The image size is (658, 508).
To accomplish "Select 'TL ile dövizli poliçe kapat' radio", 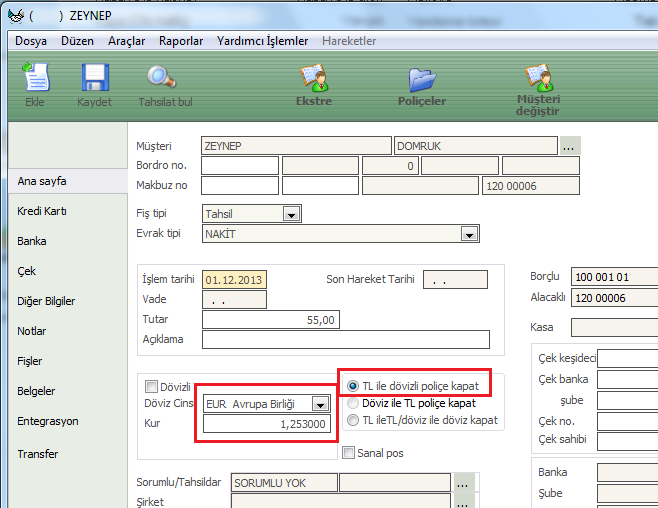I will [352, 385].
